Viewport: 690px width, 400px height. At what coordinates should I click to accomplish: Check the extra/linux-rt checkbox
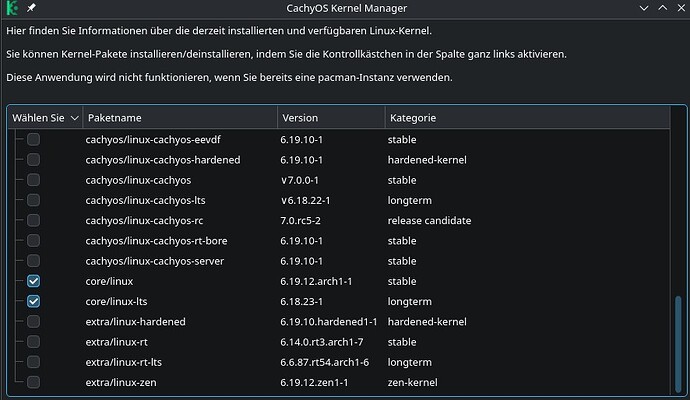tap(33, 342)
